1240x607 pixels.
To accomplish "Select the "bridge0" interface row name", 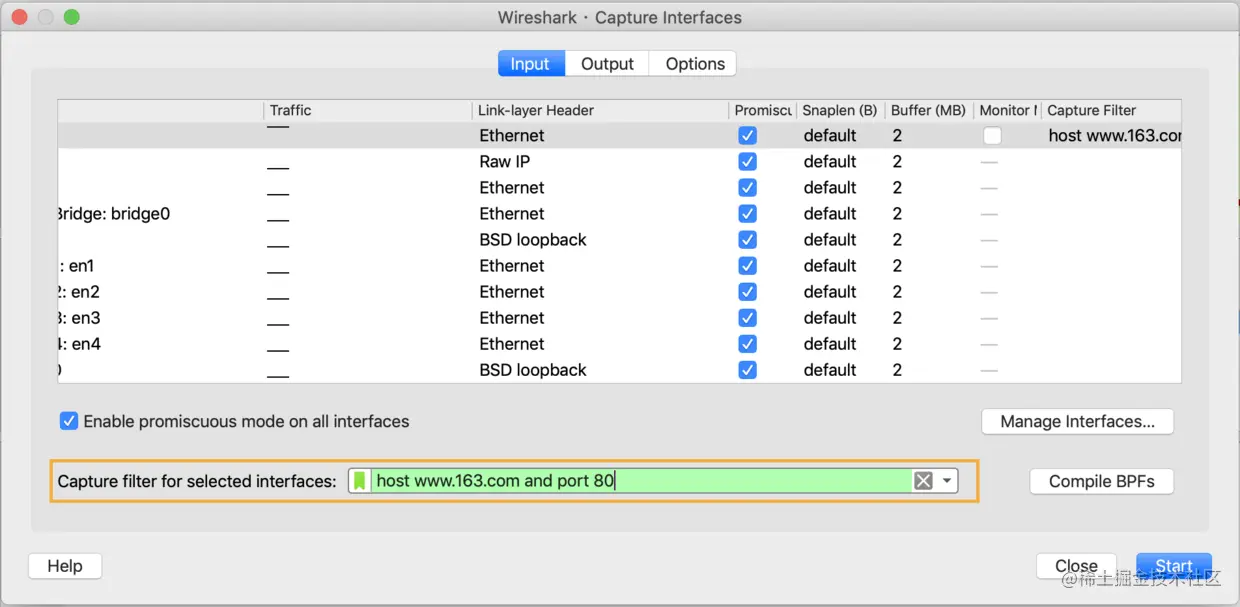I will click(114, 214).
